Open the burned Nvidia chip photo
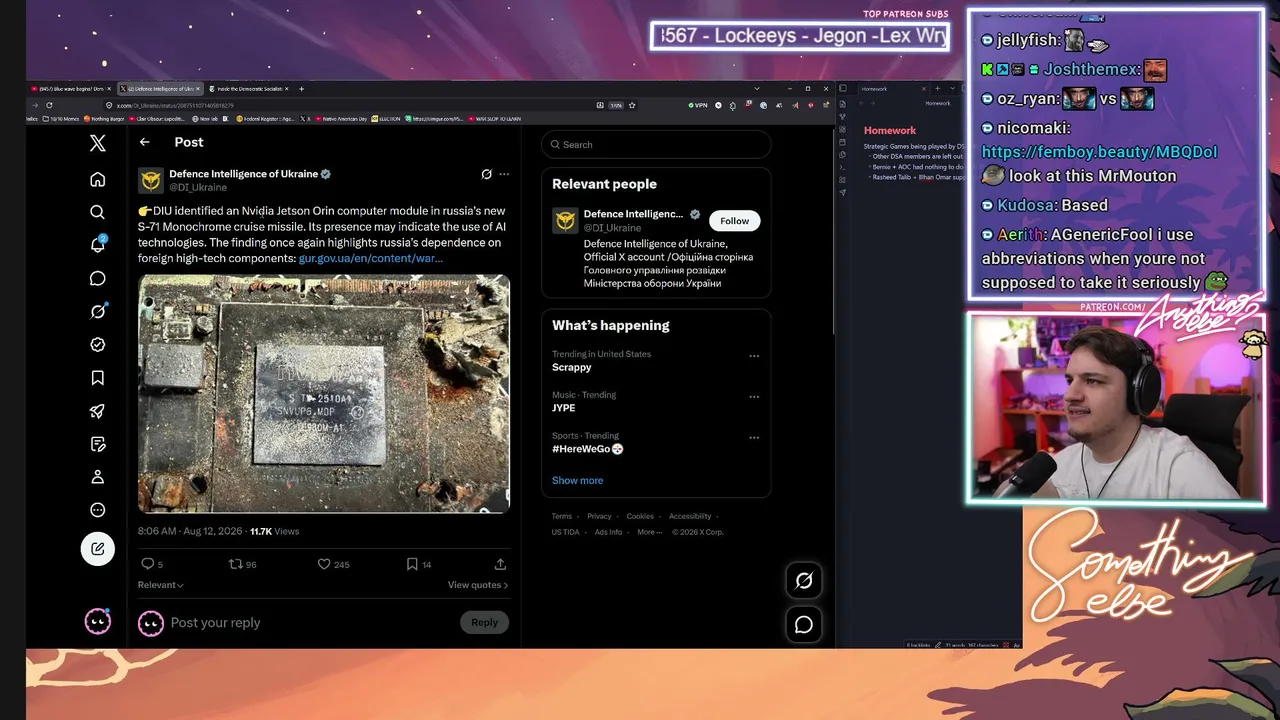 pyautogui.click(x=324, y=394)
